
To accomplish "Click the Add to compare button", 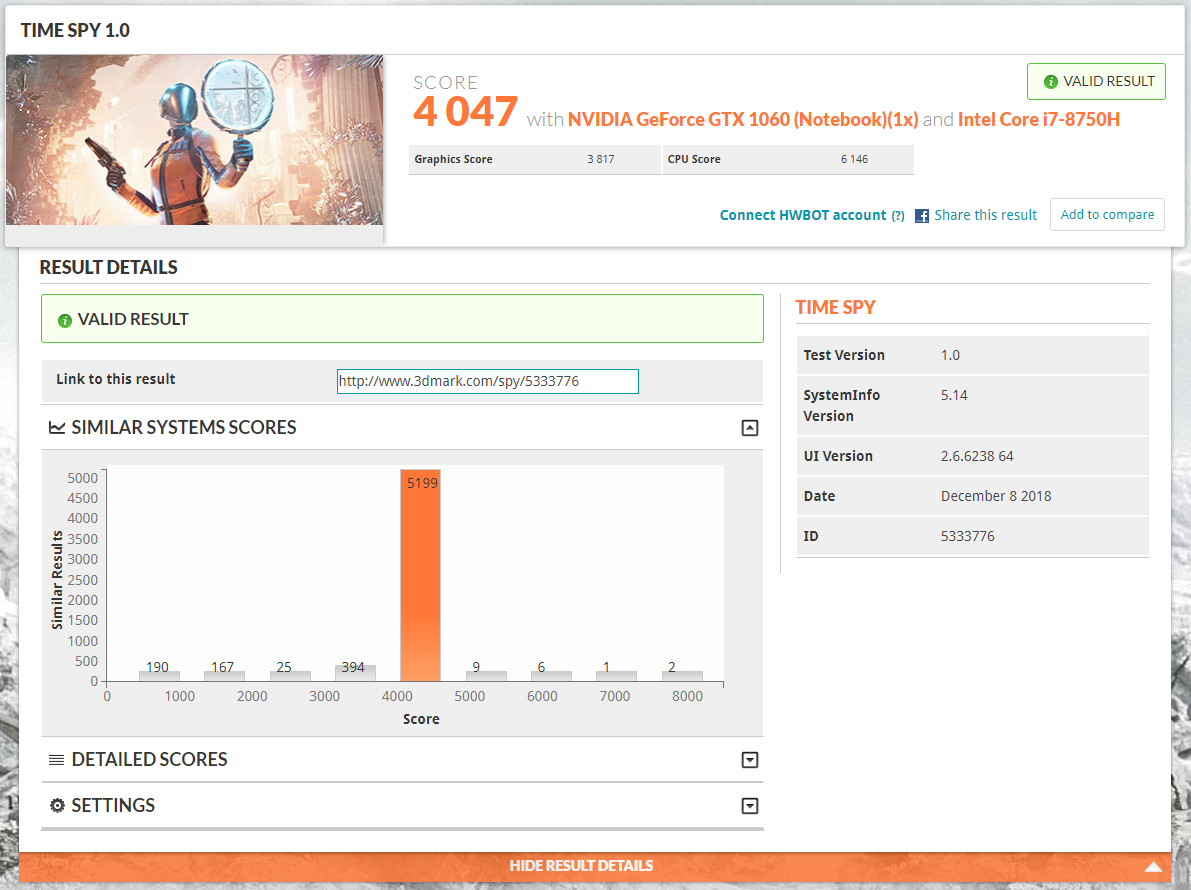I will 1107,214.
